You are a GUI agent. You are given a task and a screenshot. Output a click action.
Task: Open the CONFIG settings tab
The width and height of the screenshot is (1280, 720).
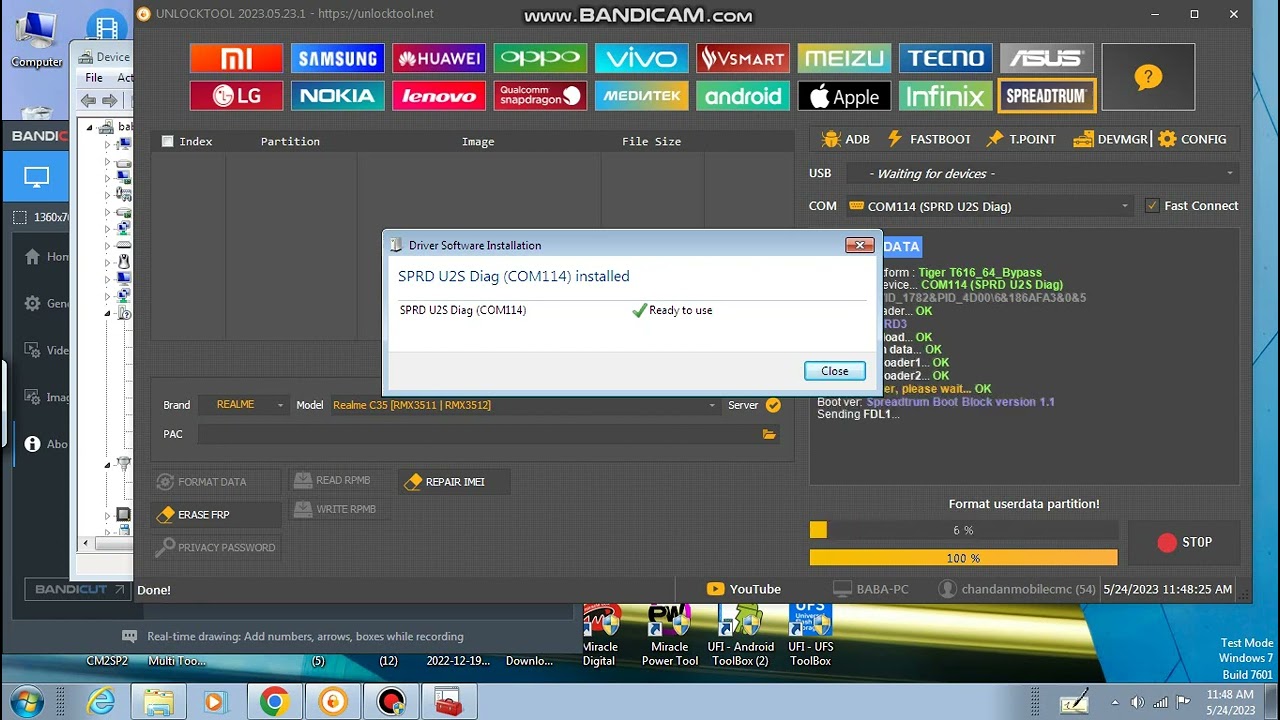[1192, 139]
